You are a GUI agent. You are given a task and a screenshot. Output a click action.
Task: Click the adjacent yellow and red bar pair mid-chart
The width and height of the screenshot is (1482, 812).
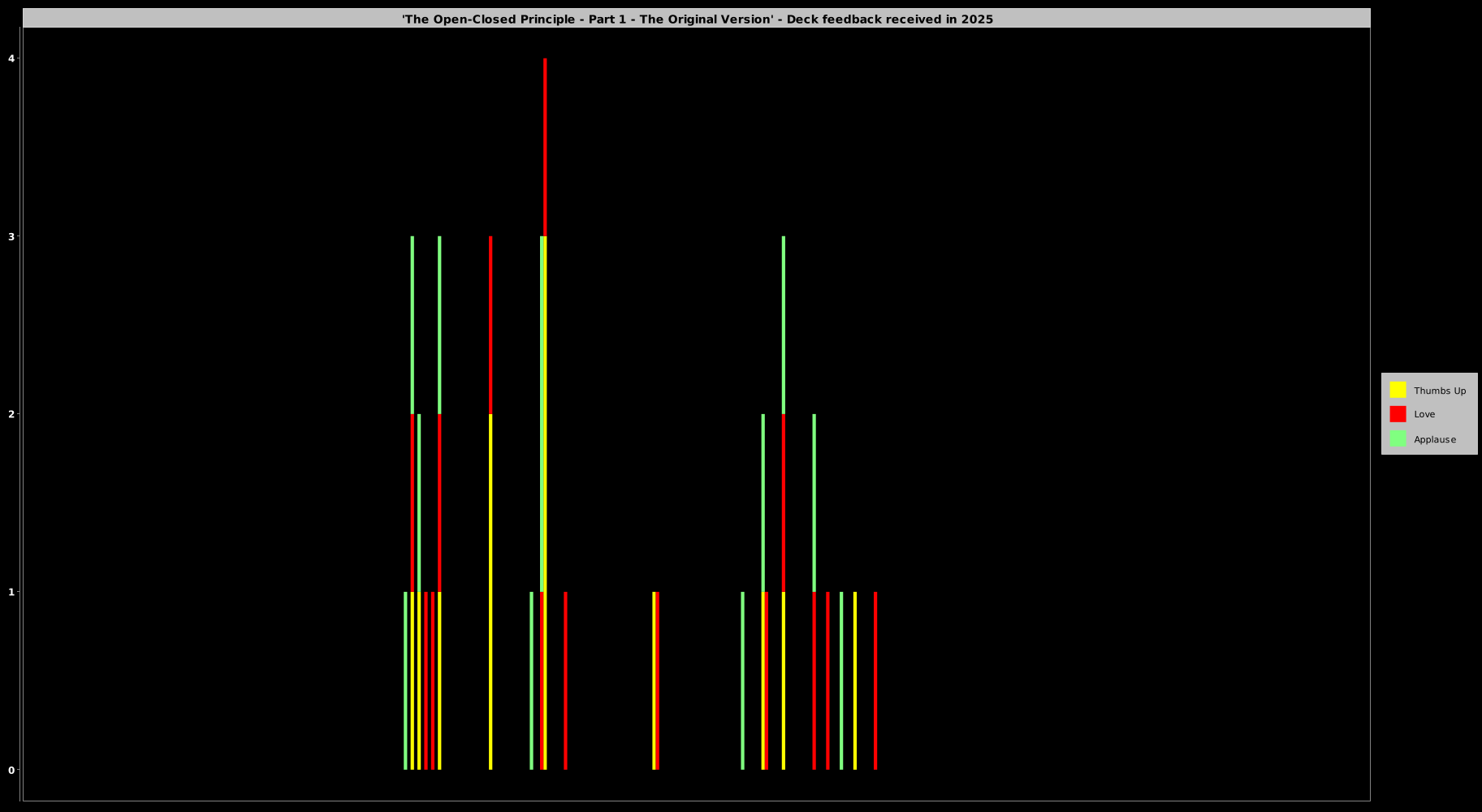coord(655,680)
